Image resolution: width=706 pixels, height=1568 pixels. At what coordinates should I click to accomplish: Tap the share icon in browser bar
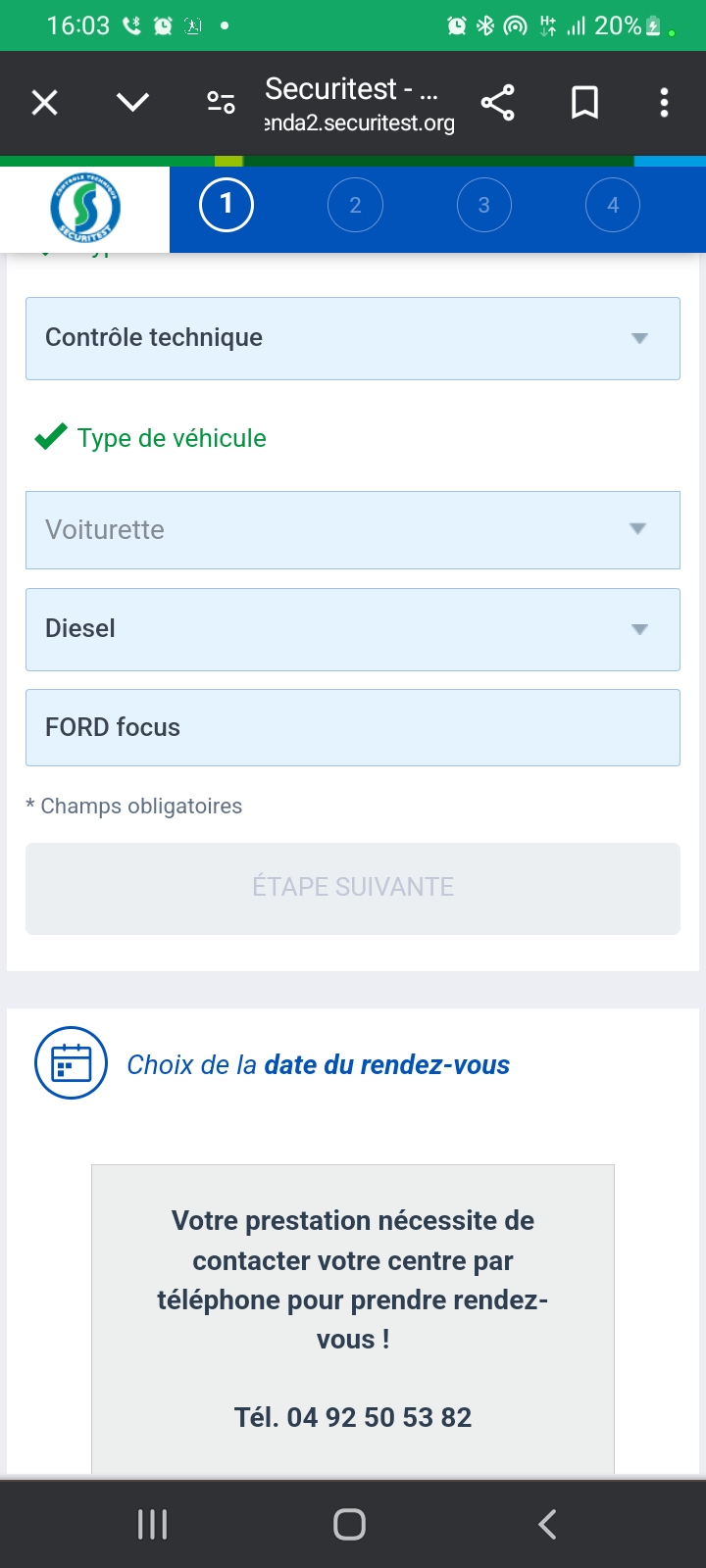pyautogui.click(x=497, y=103)
